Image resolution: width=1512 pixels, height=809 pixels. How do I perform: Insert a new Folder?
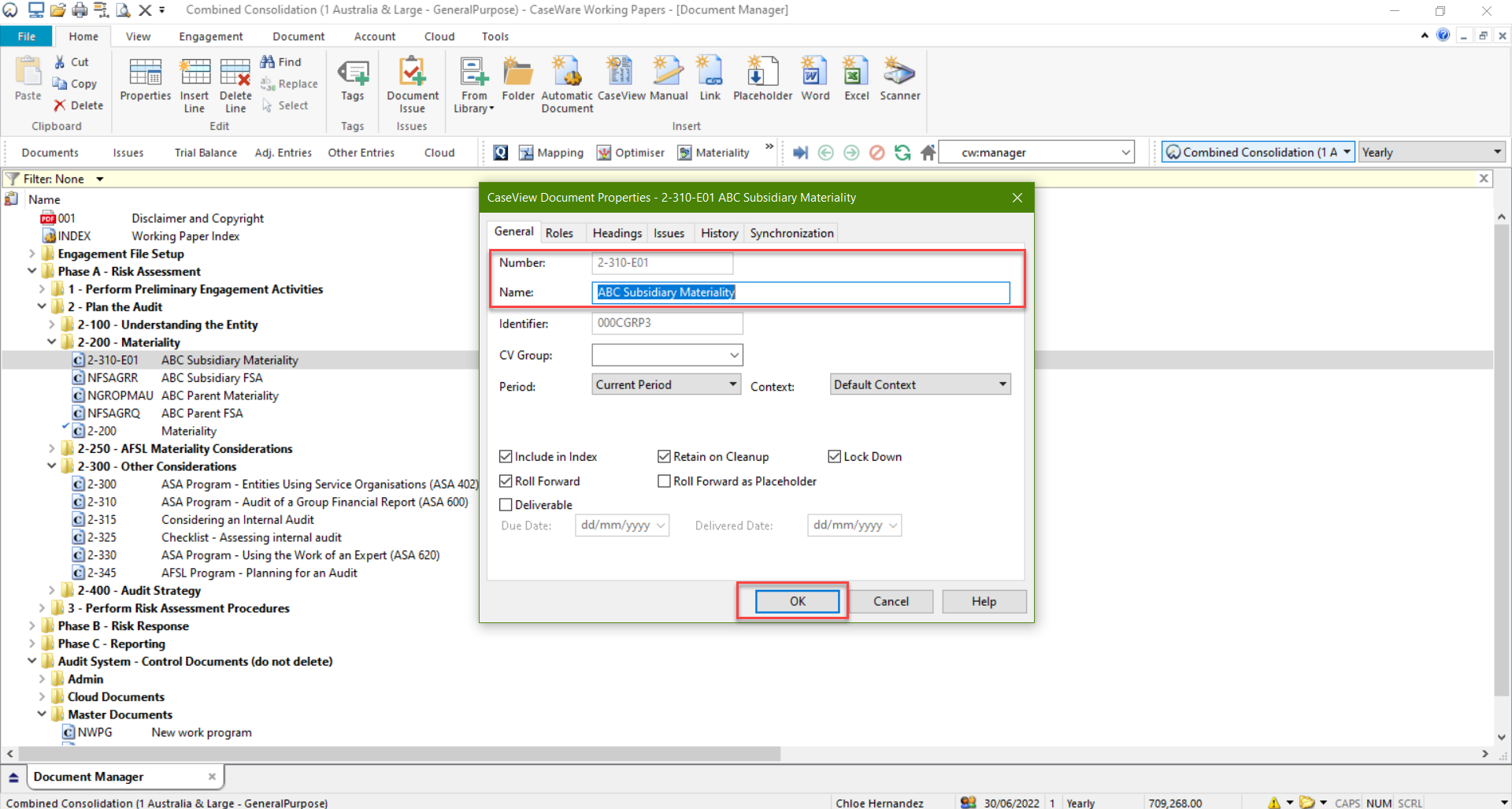pos(518,79)
